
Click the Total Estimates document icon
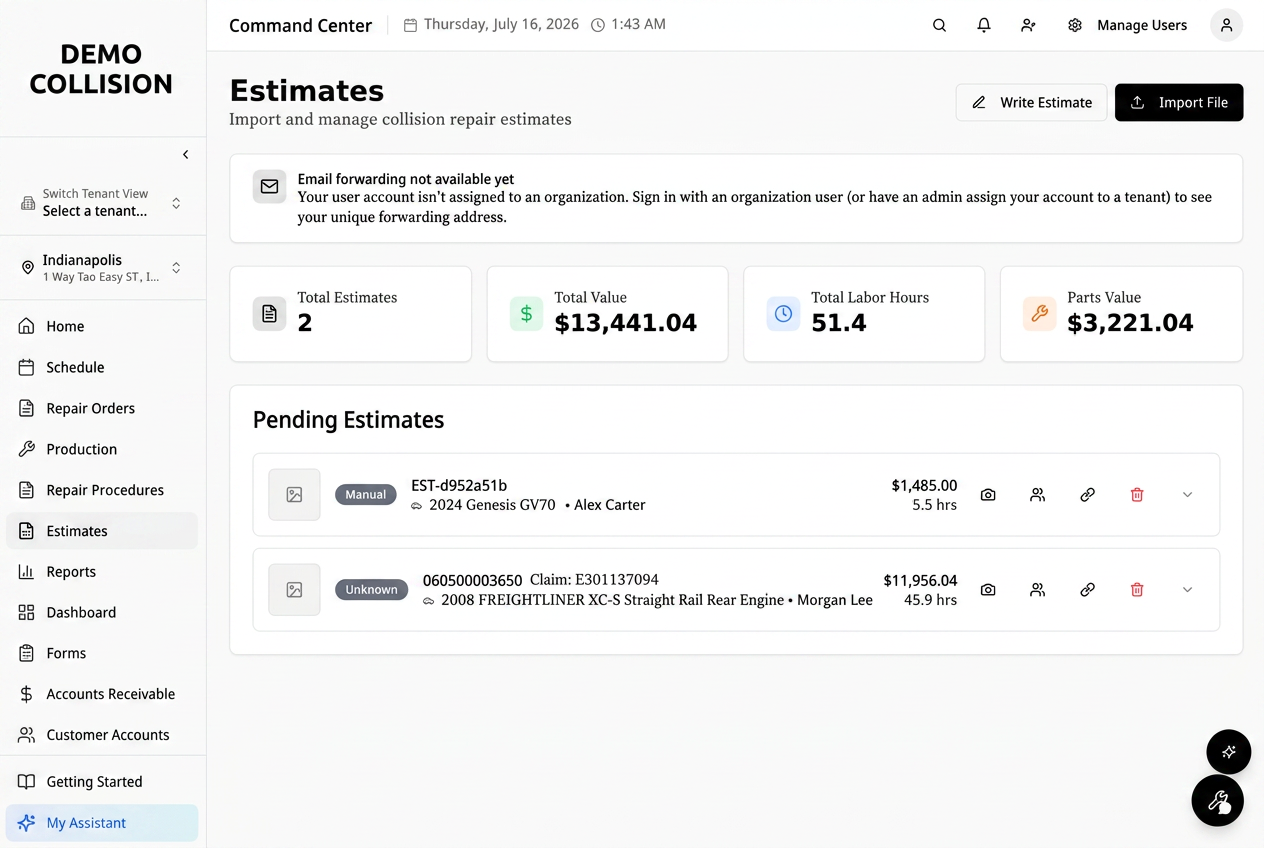(269, 314)
